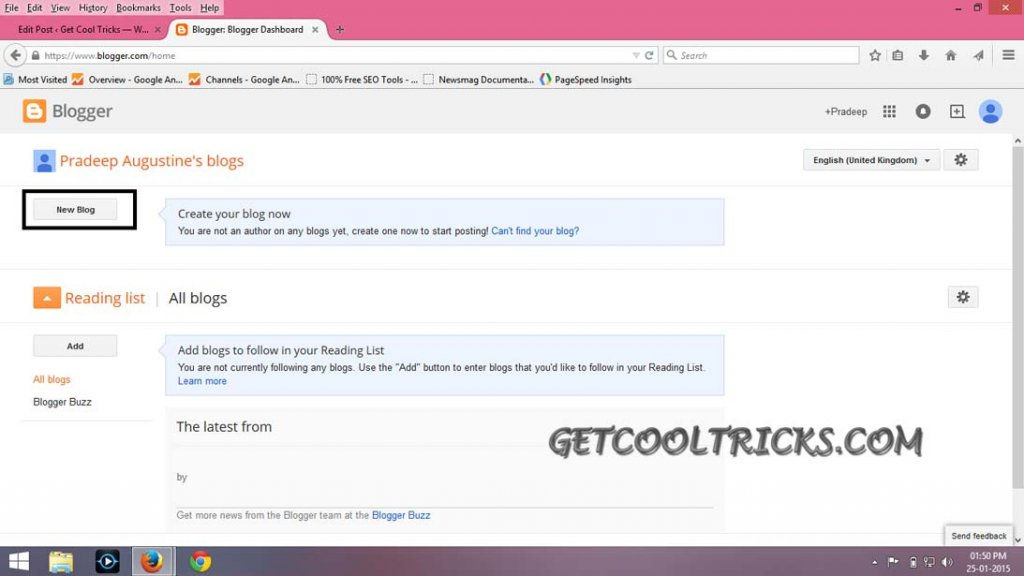Open Pradeep Augustine's blogs heading link

[152, 161]
